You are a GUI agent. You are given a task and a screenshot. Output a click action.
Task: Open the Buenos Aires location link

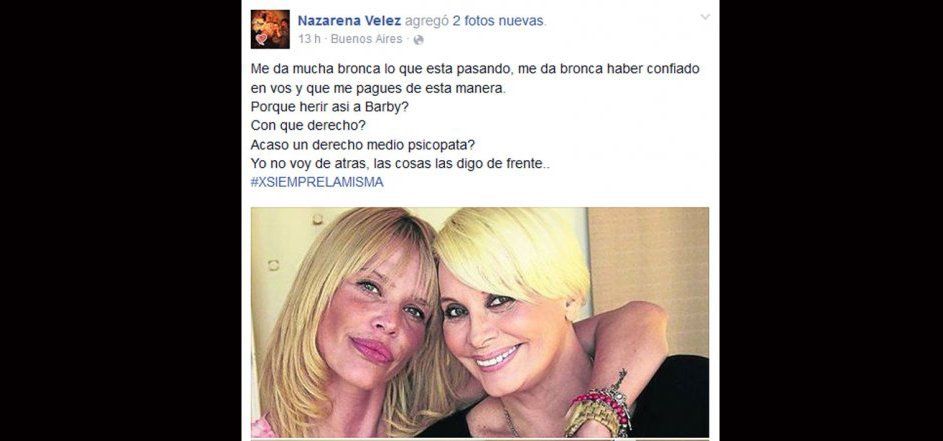[366, 40]
